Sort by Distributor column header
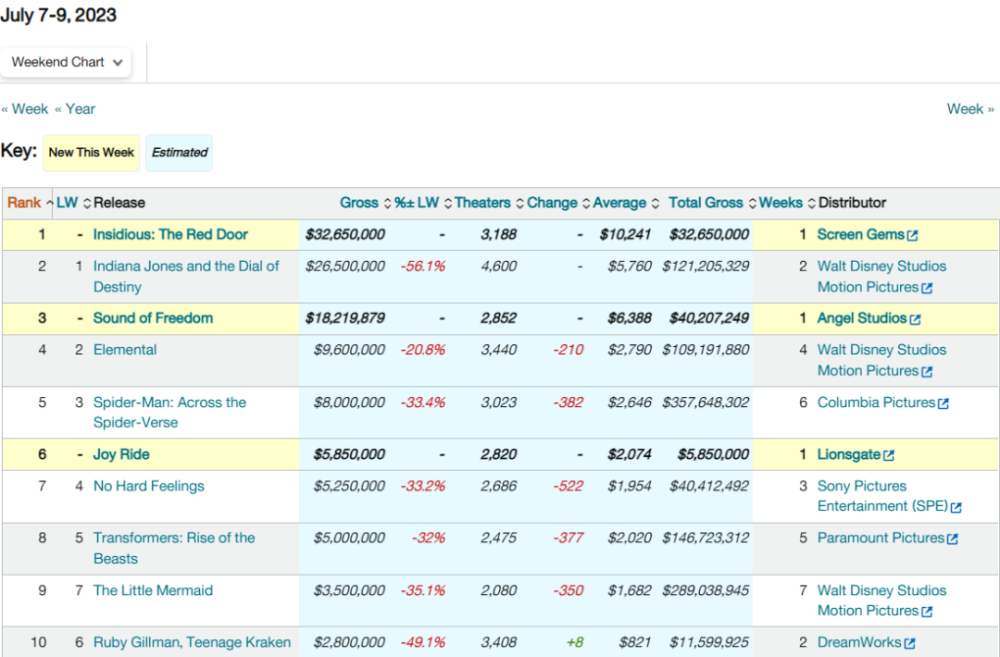 click(852, 203)
